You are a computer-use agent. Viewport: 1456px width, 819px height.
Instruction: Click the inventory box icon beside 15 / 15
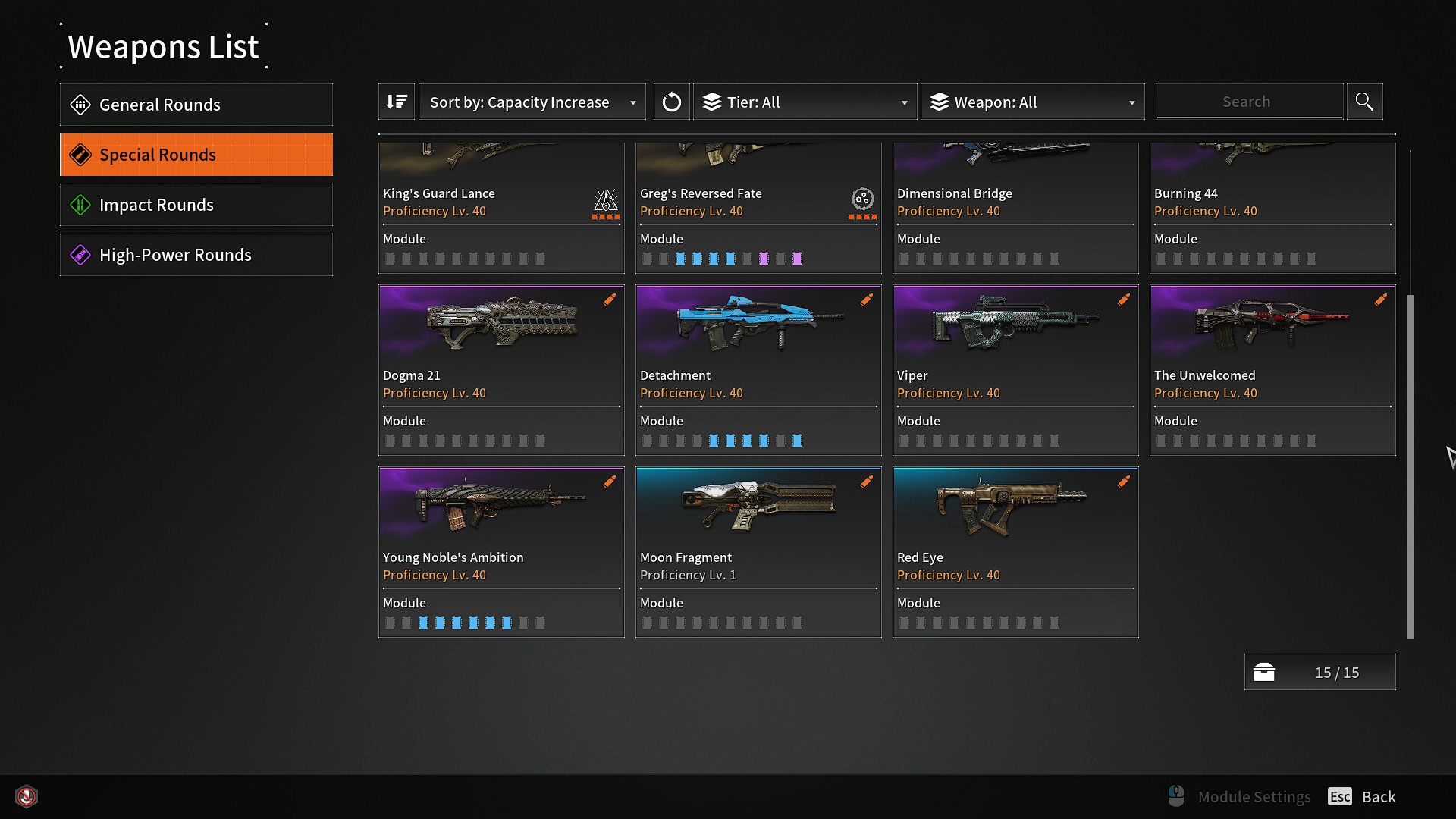coord(1264,673)
